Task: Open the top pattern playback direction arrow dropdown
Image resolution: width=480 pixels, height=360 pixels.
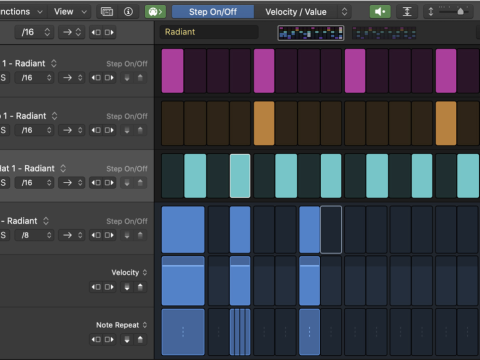Action: [x=72, y=32]
